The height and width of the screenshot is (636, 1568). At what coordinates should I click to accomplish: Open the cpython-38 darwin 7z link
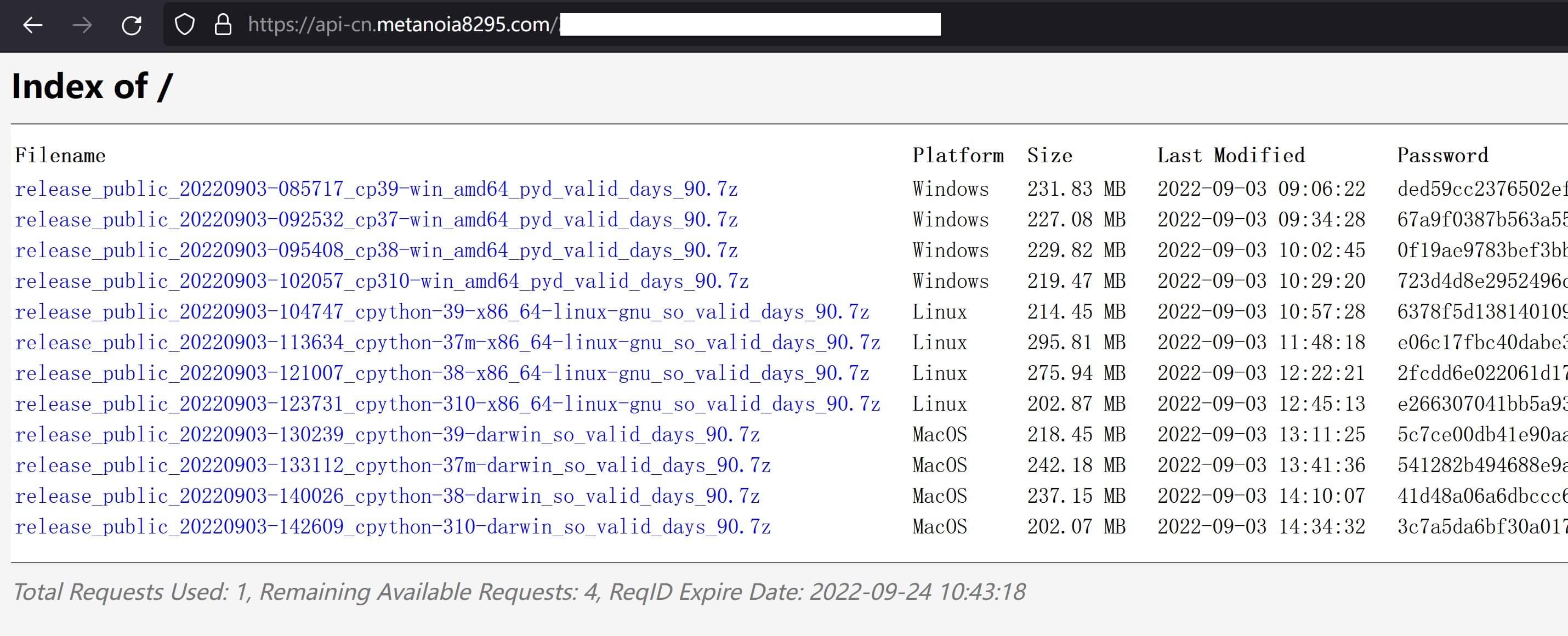(387, 496)
